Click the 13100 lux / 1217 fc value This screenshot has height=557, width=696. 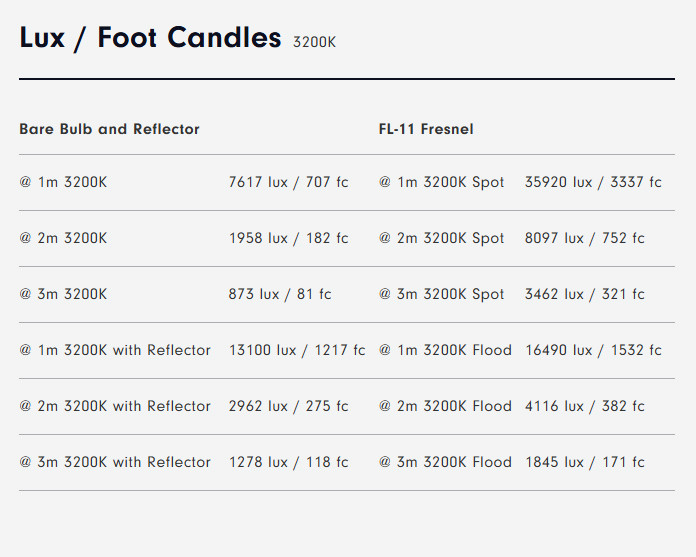point(297,350)
